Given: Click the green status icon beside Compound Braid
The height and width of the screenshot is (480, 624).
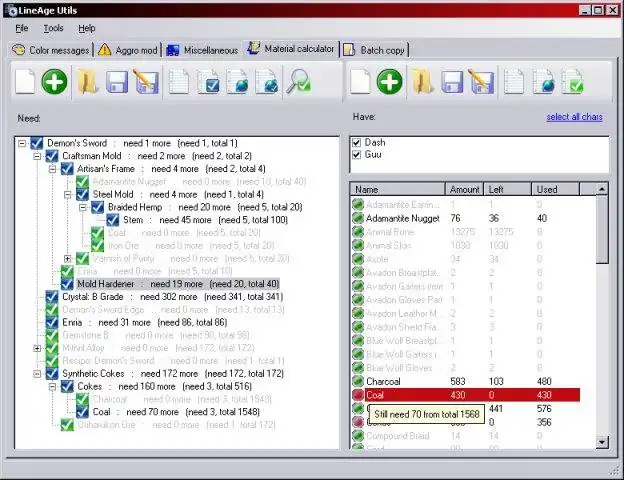Looking at the screenshot, I should [x=358, y=436].
